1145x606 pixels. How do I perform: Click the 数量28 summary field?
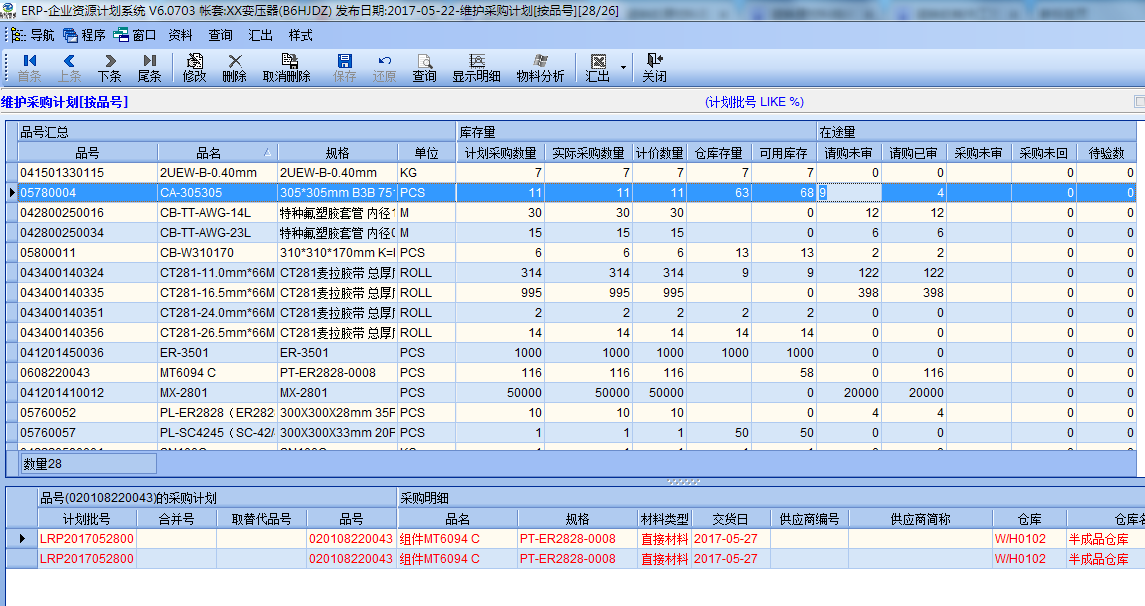(x=88, y=464)
